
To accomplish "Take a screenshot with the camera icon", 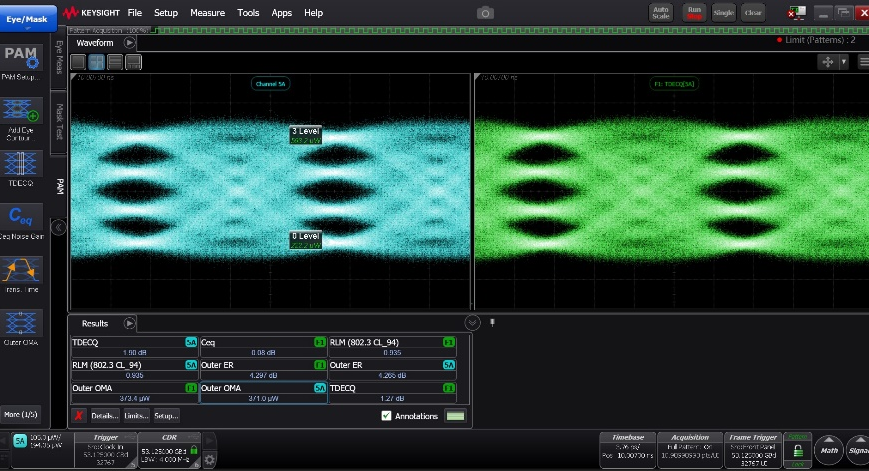I will tap(485, 12).
